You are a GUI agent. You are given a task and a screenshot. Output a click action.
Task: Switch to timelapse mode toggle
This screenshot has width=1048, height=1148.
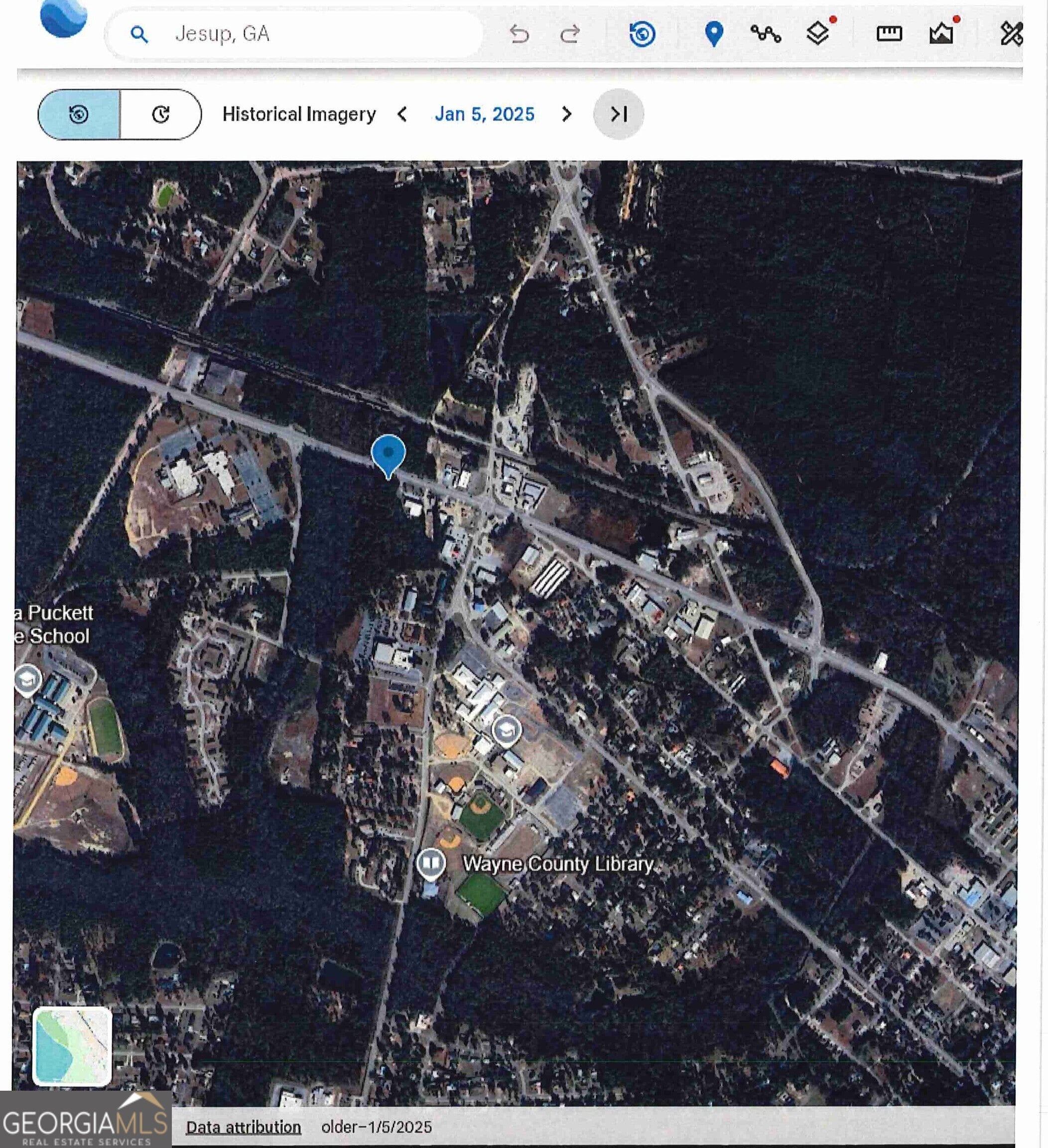[160, 115]
